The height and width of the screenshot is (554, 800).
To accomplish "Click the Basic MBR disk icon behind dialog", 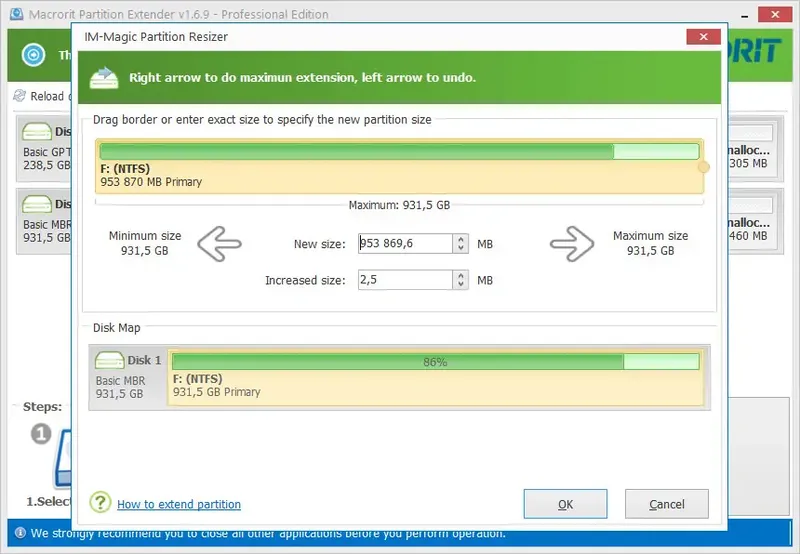I will pos(37,205).
